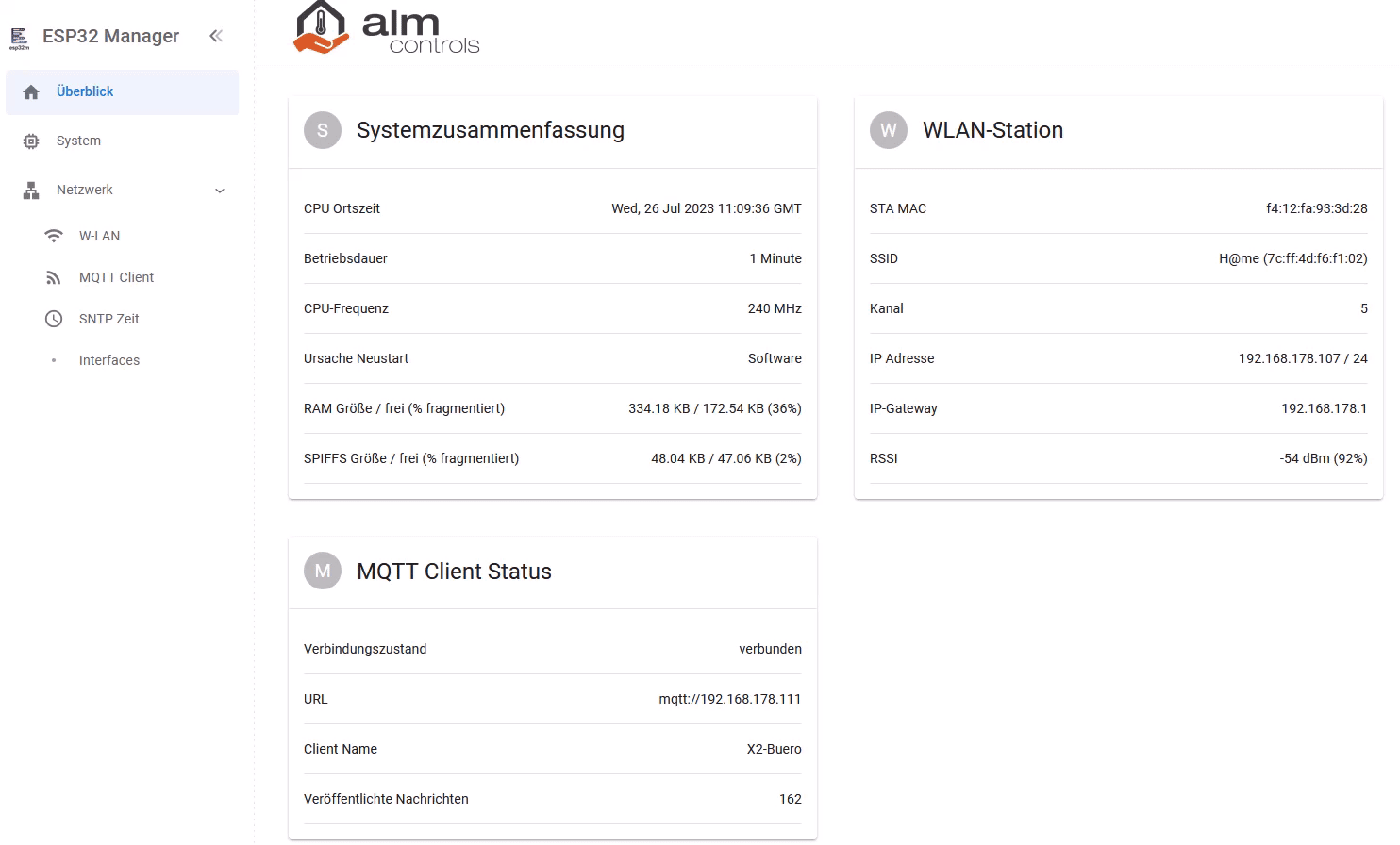Click the Systemzusammenfassung card heading
The width and height of the screenshot is (1400, 845).
[x=491, y=130]
